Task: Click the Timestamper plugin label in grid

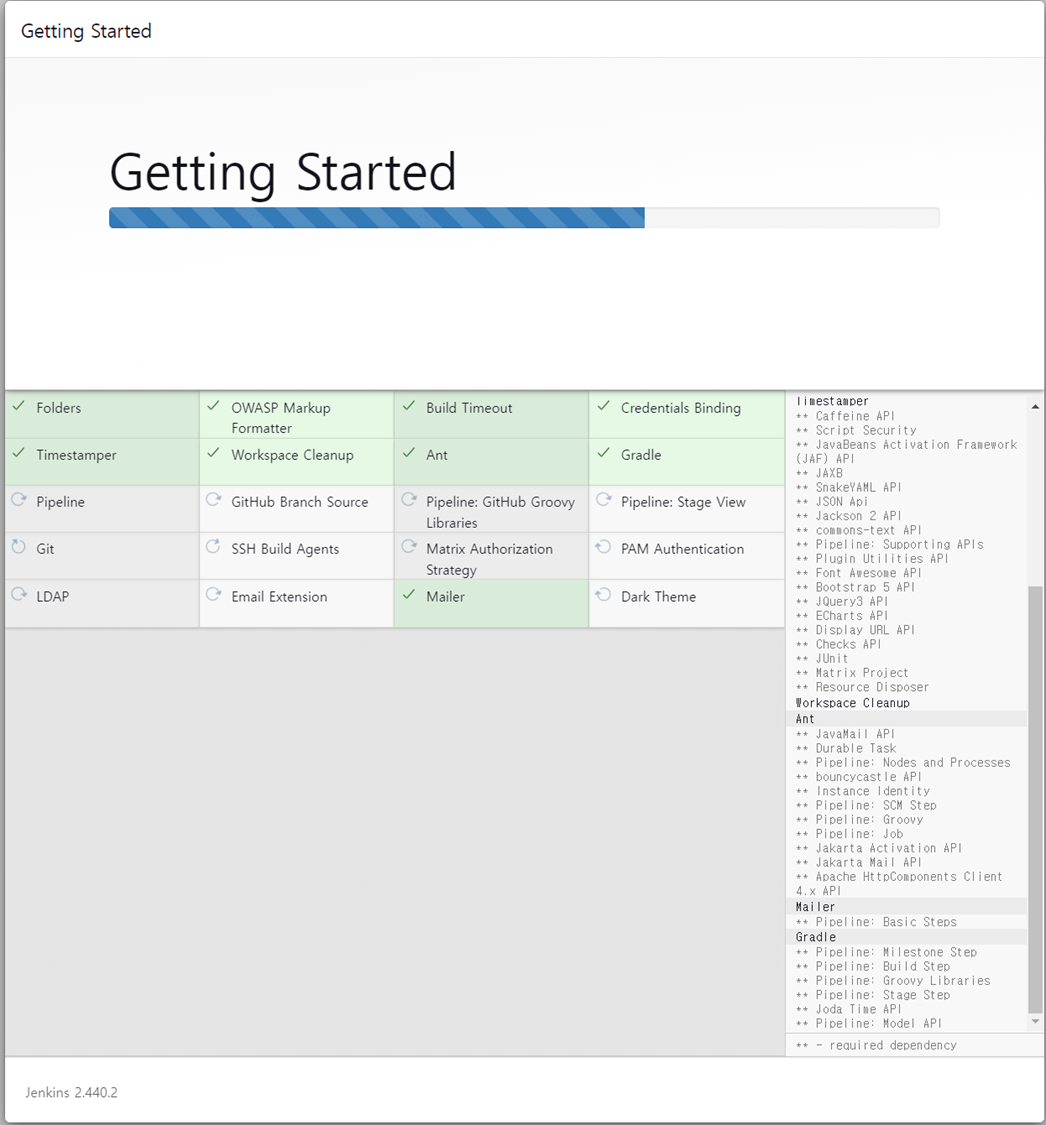Action: tap(76, 456)
